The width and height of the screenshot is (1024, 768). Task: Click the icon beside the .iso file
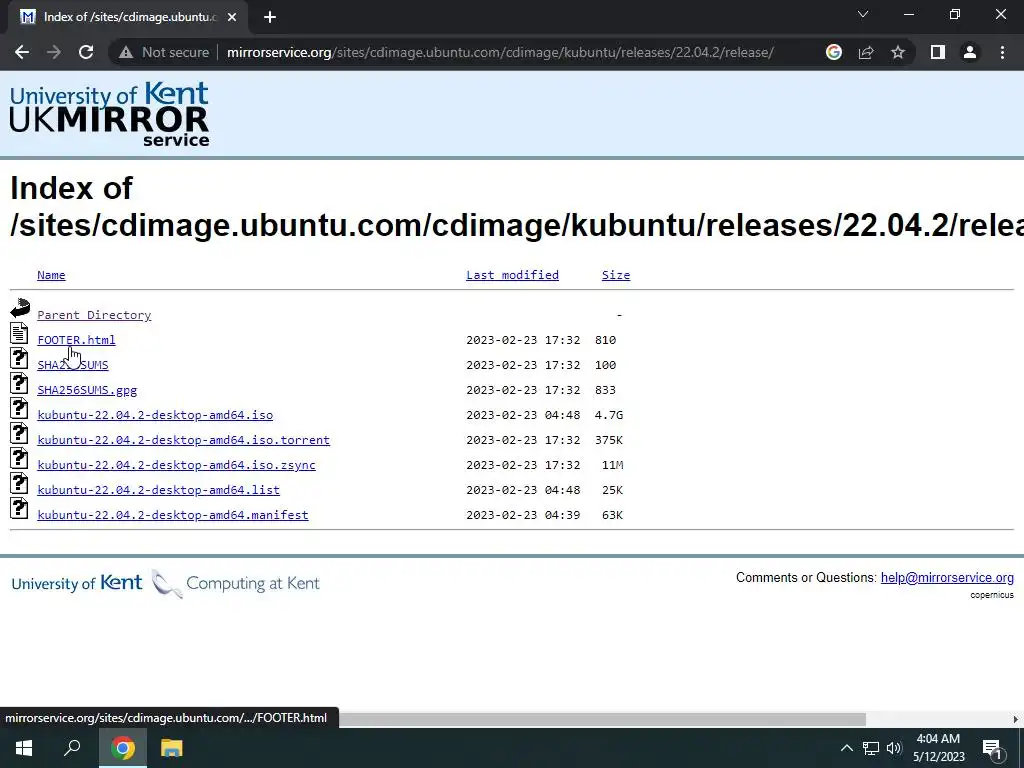[x=20, y=408]
